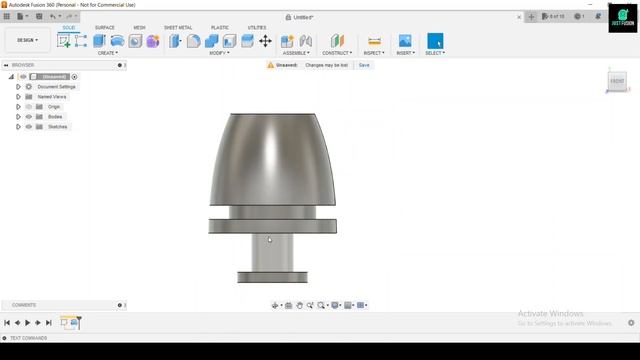The height and width of the screenshot is (360, 640).
Task: Close the Untitled document tab
Action: point(519,17)
